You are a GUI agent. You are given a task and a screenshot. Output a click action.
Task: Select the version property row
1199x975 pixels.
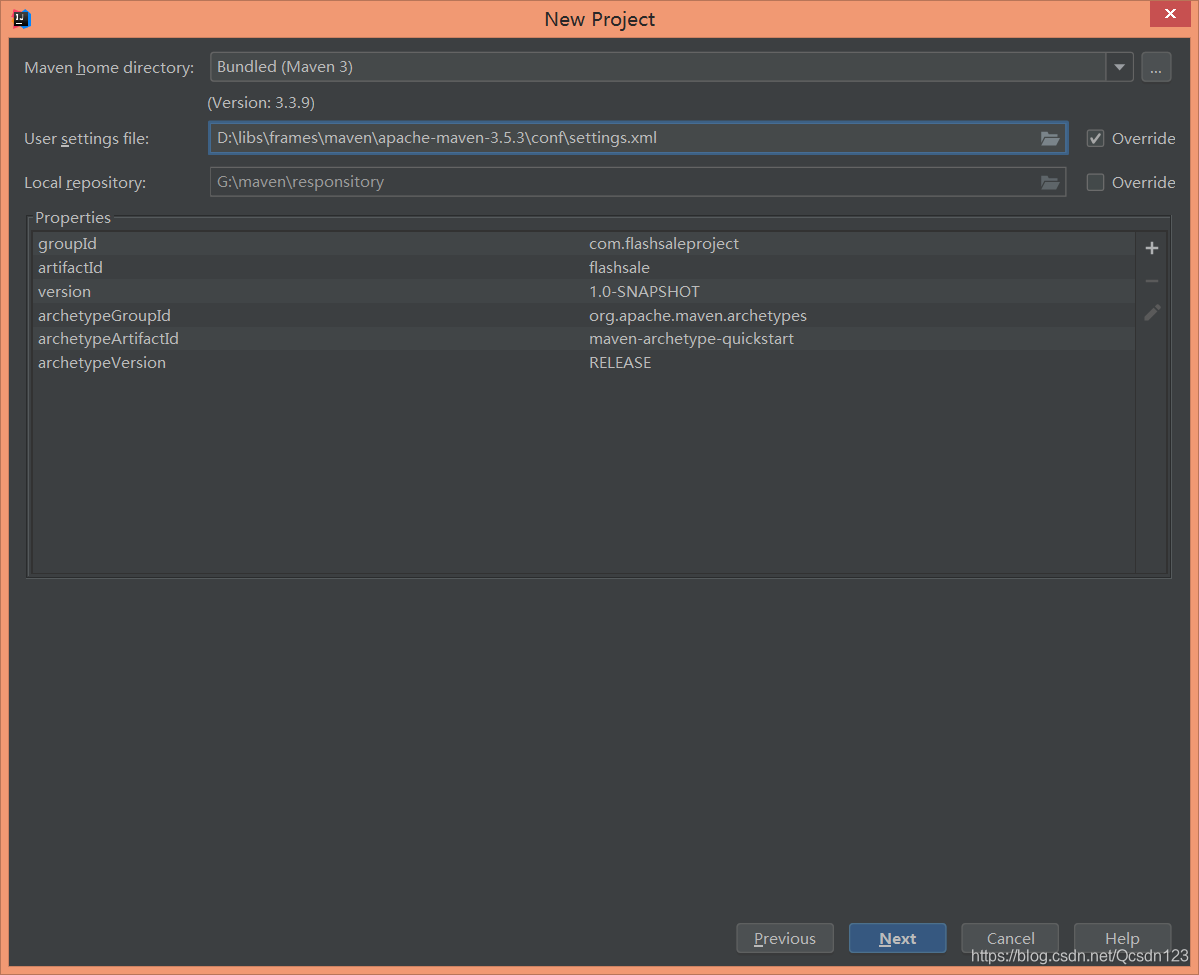coord(583,291)
